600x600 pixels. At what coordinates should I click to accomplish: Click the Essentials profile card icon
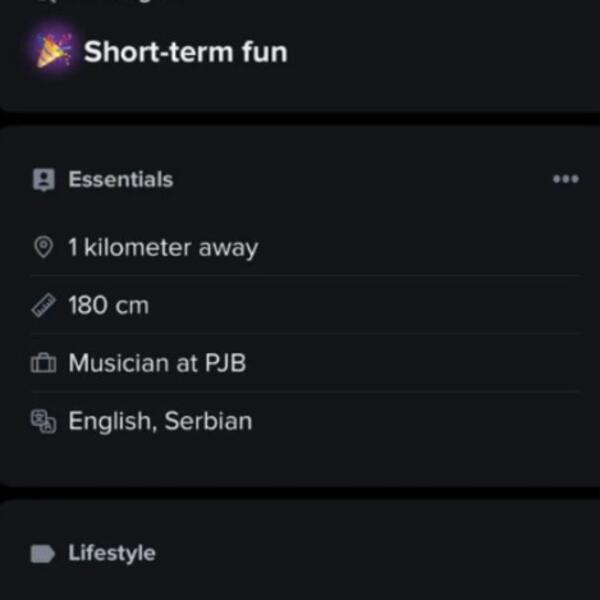(43, 180)
